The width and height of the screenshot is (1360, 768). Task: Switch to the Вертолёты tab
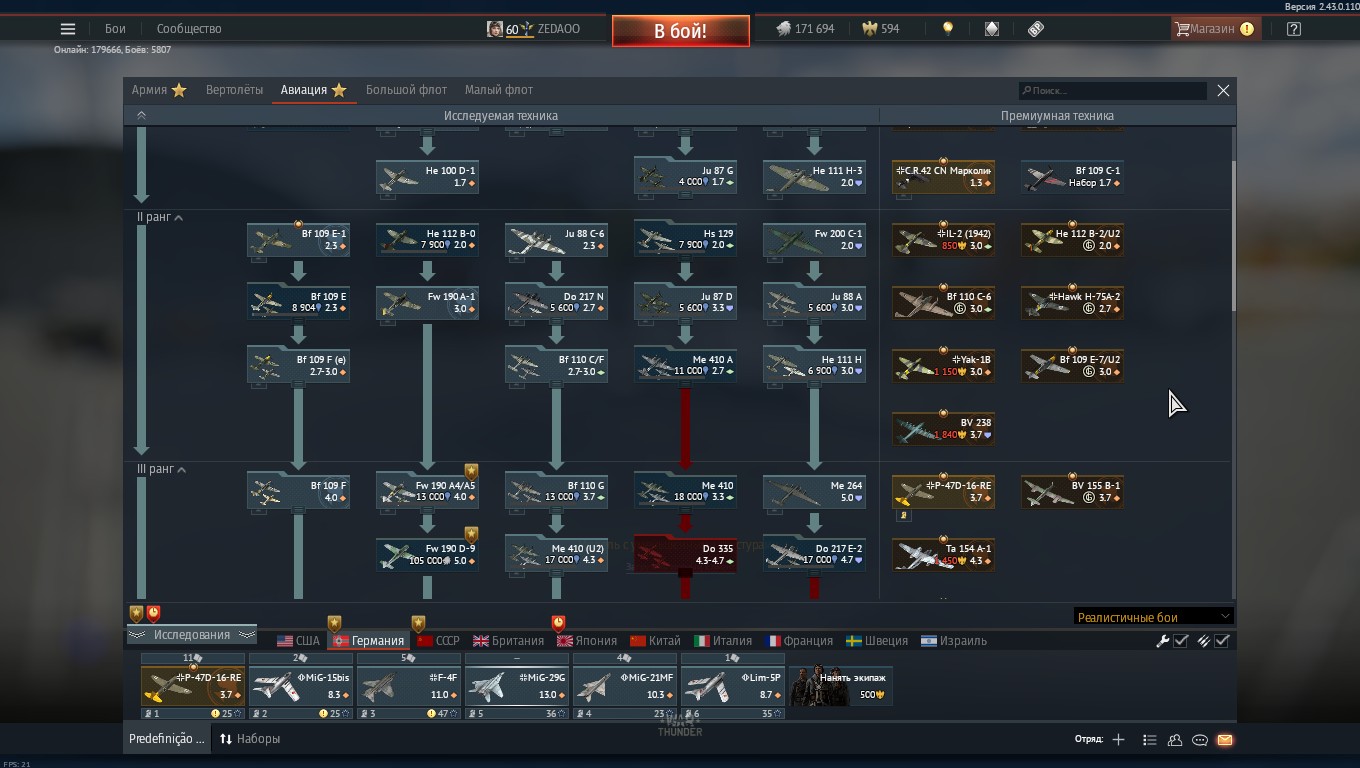point(234,90)
